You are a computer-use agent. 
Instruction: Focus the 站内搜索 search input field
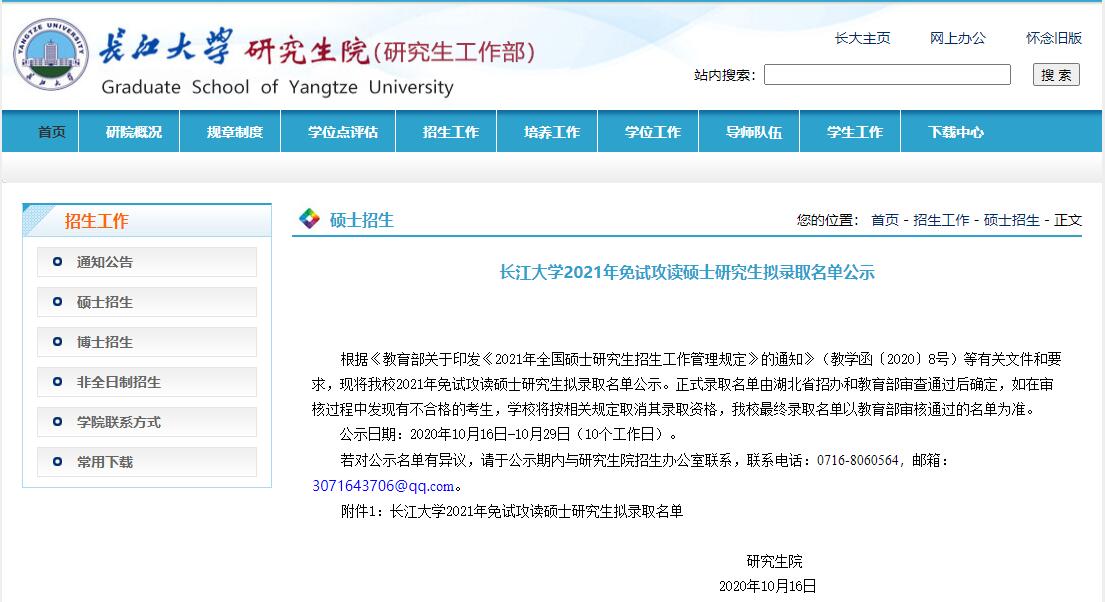(887, 75)
